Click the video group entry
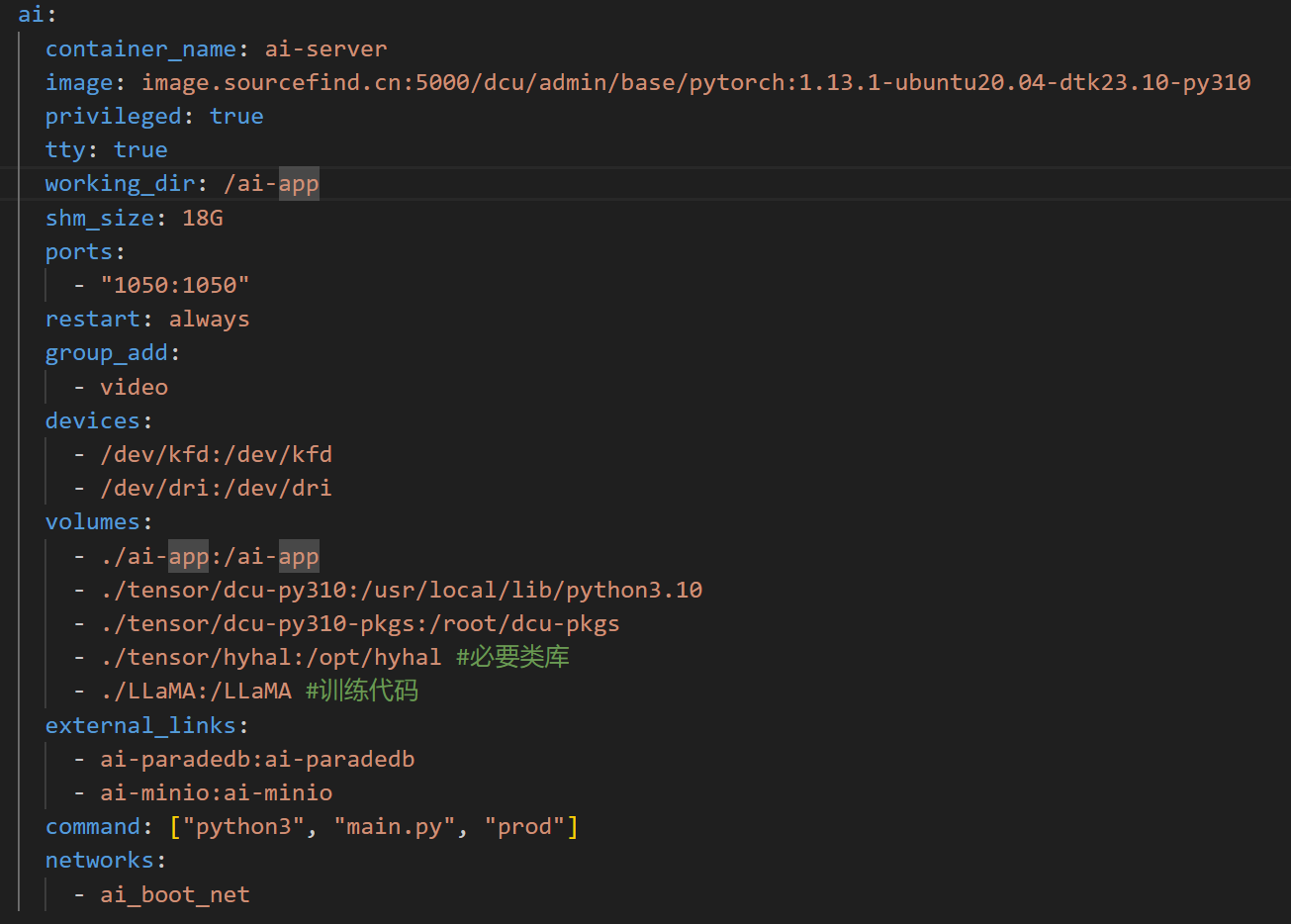 pos(134,387)
